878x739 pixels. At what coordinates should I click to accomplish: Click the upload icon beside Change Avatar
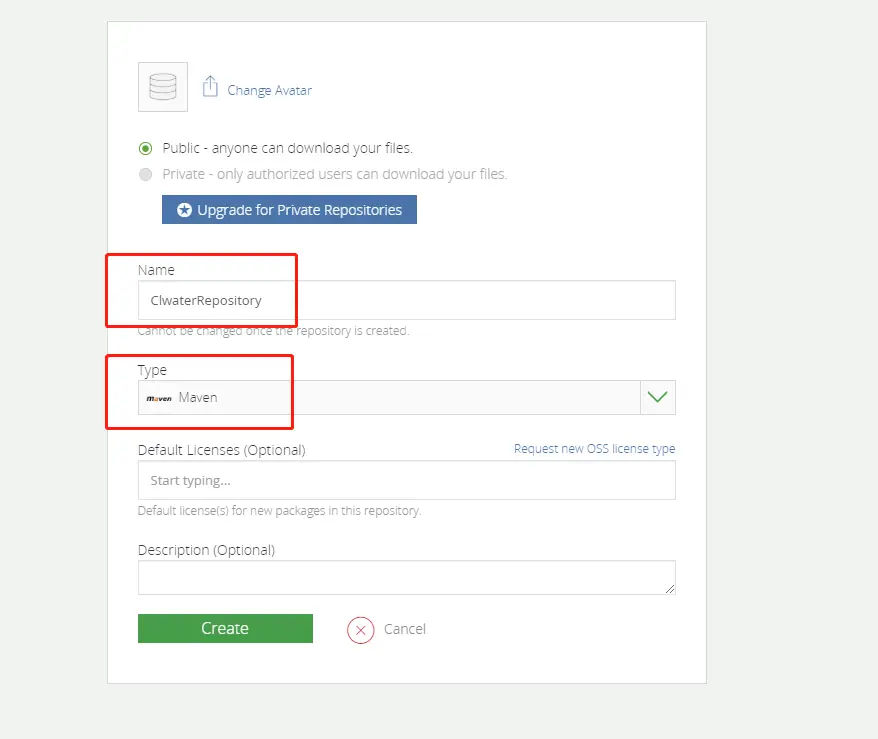210,87
